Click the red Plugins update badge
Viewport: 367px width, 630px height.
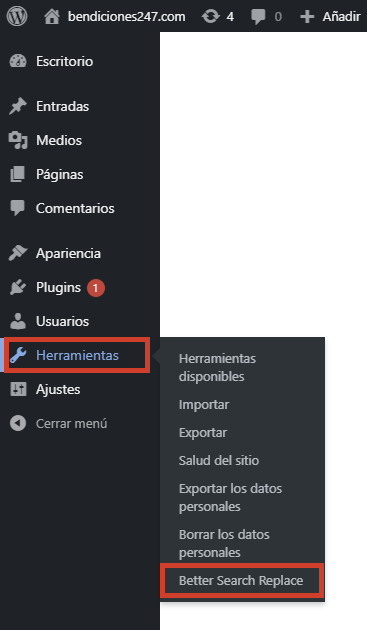(x=96, y=288)
